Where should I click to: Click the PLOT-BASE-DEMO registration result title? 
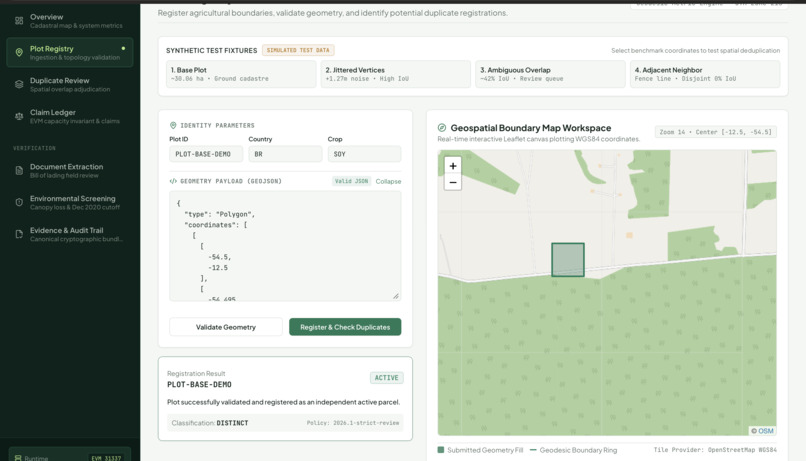pyautogui.click(x=199, y=384)
